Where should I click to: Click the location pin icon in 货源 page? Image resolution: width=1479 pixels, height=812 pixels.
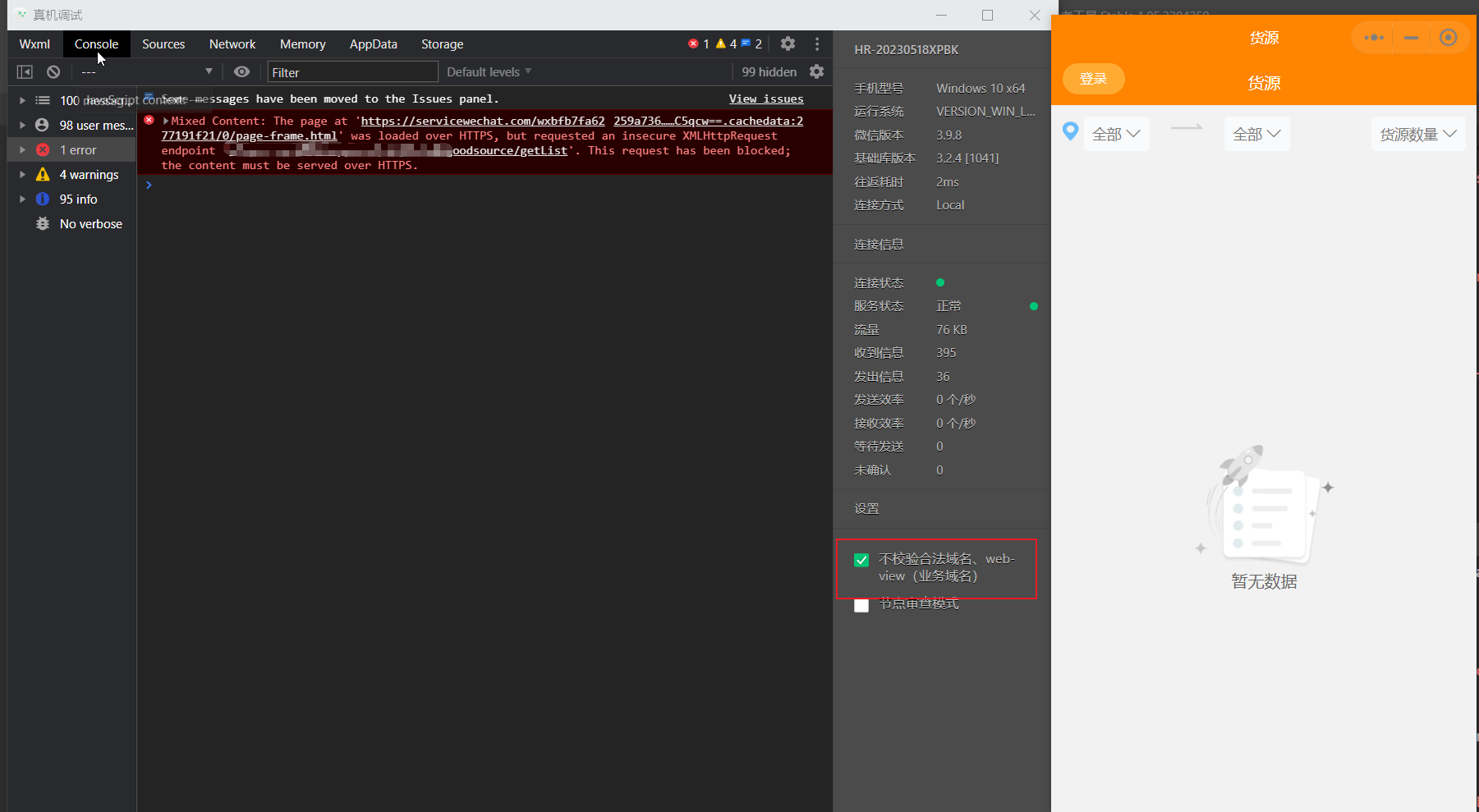pyautogui.click(x=1070, y=131)
